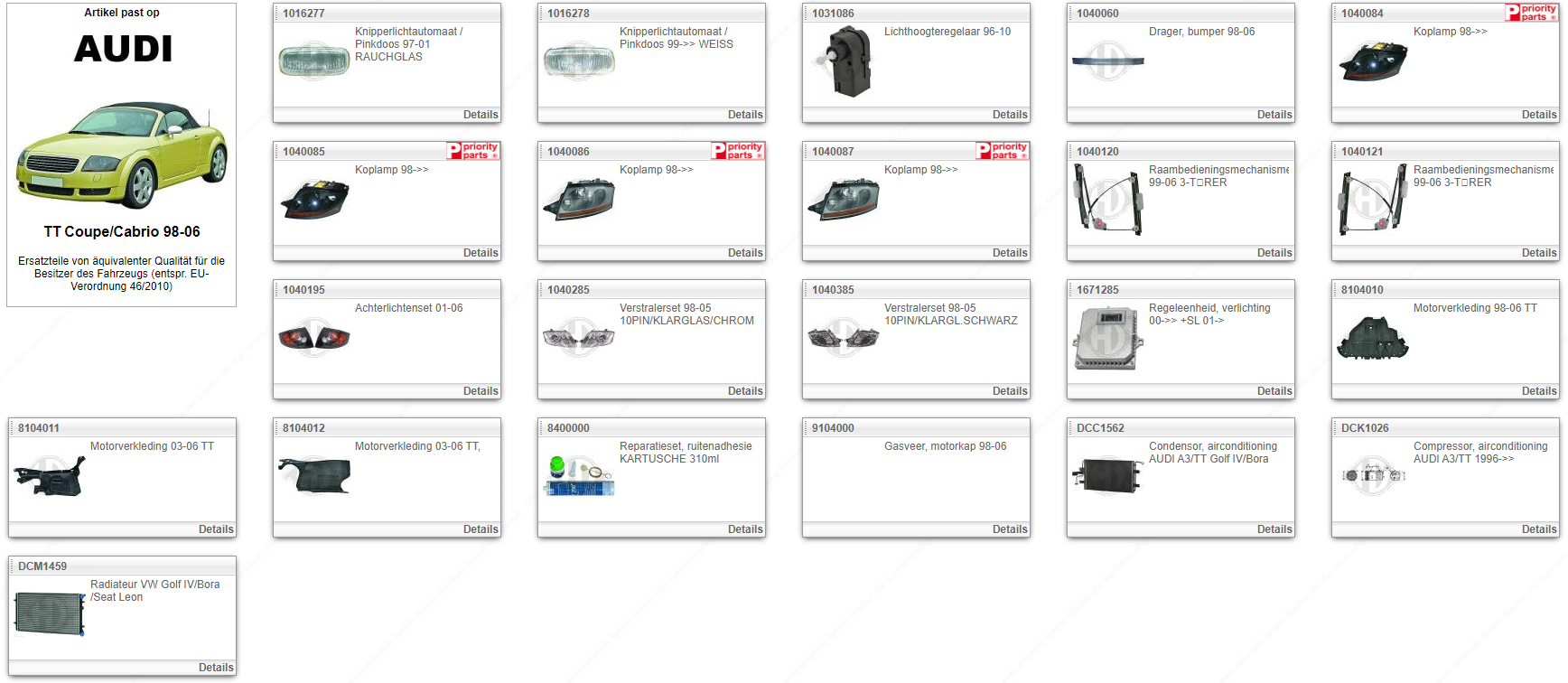Click the white indicator lamp thumbnail 1016278
Image resolution: width=1568 pixels, height=683 pixels.
578,61
